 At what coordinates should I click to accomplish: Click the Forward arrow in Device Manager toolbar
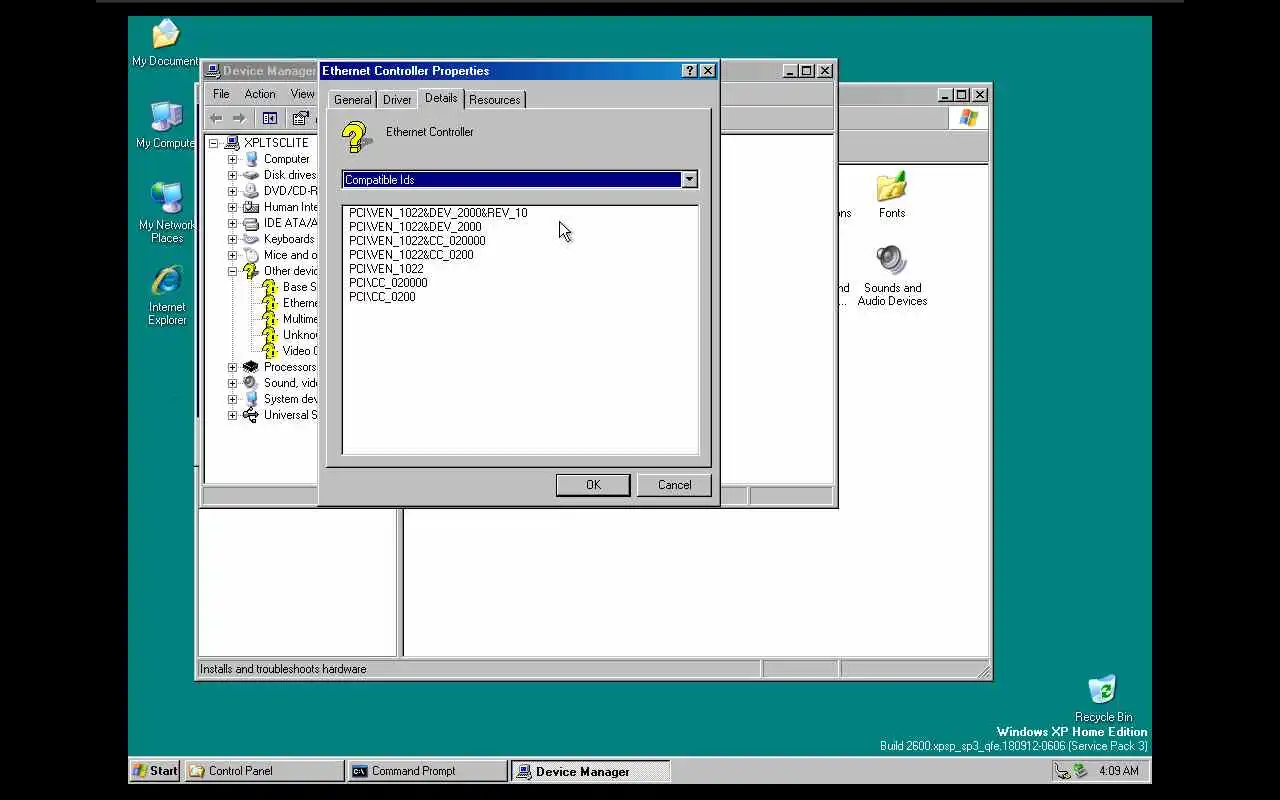239,118
